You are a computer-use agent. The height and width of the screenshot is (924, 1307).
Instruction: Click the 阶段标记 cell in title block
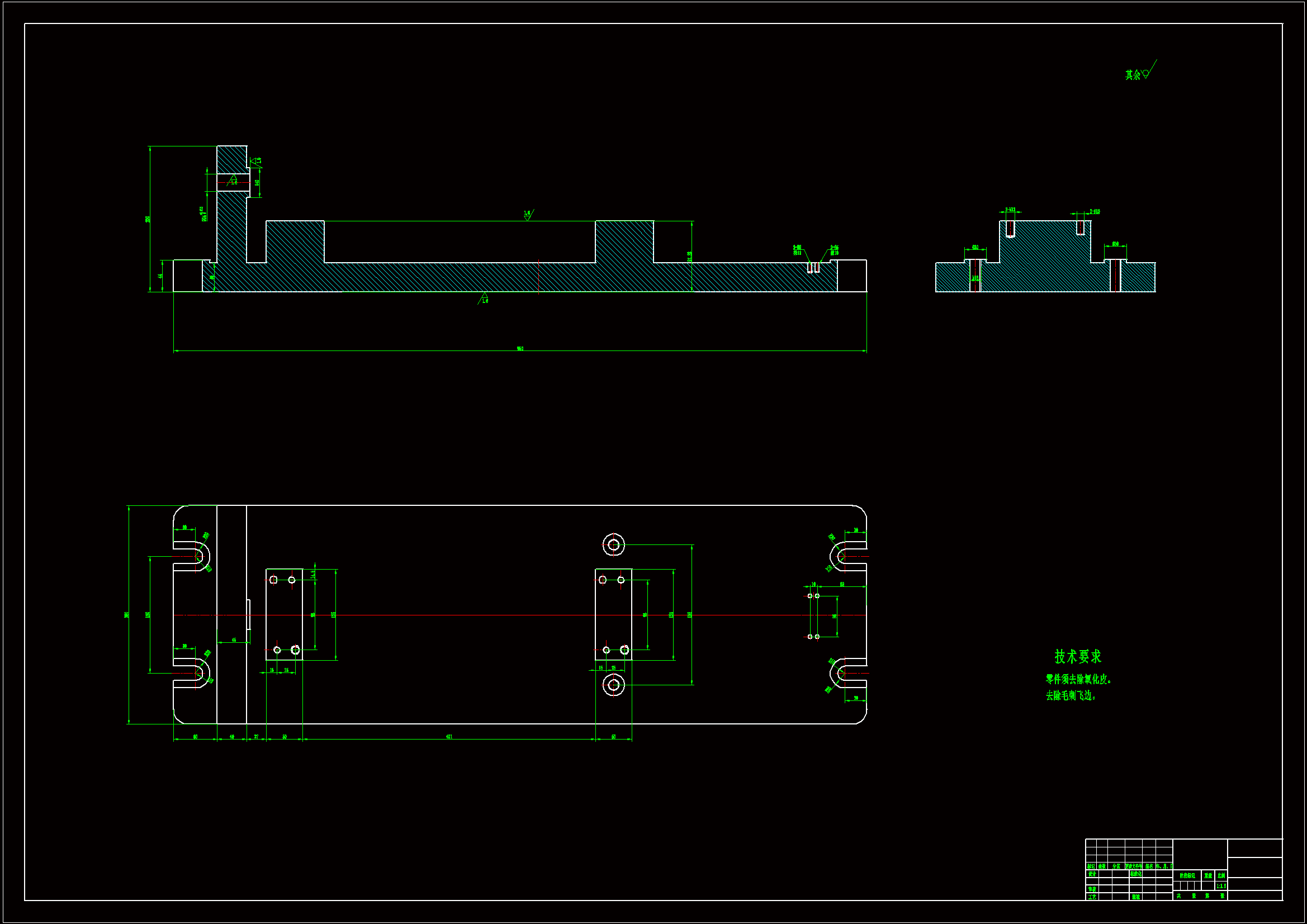point(1187,875)
